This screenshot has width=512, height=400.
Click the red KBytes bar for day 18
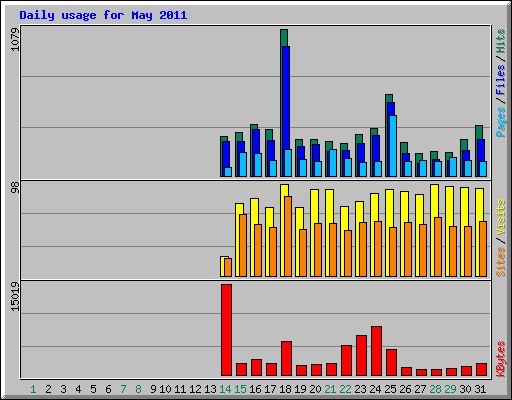pos(286,359)
